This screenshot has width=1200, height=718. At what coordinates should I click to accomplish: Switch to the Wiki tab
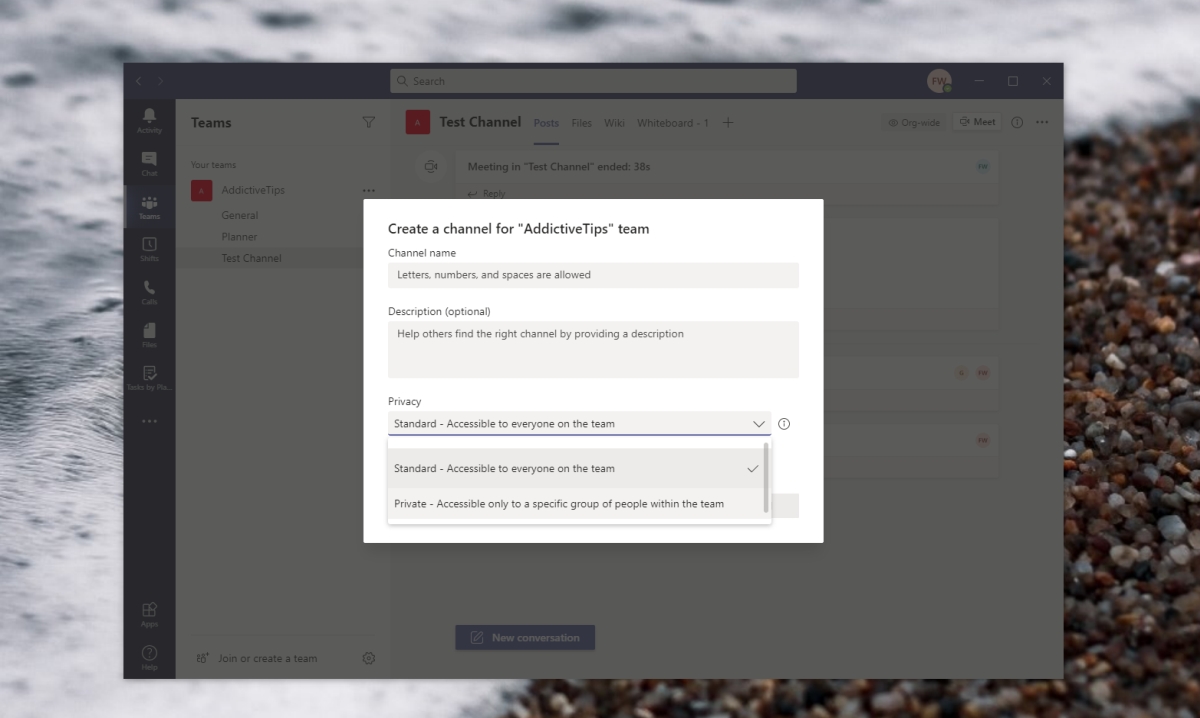[614, 123]
